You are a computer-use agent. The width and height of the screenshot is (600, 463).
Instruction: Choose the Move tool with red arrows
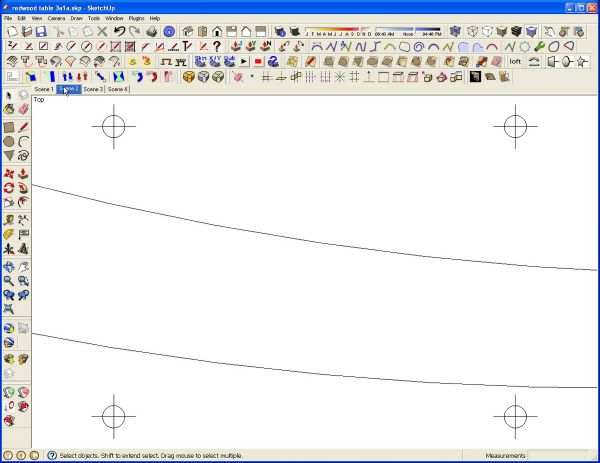[x=9, y=174]
